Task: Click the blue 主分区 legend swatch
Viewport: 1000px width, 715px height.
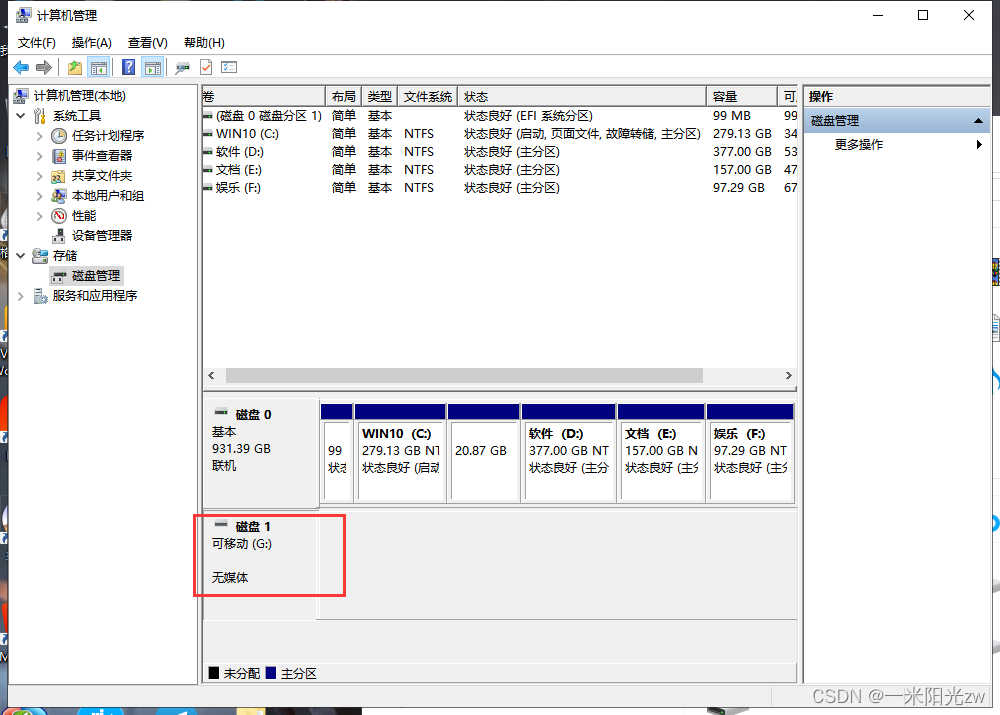Action: point(270,673)
